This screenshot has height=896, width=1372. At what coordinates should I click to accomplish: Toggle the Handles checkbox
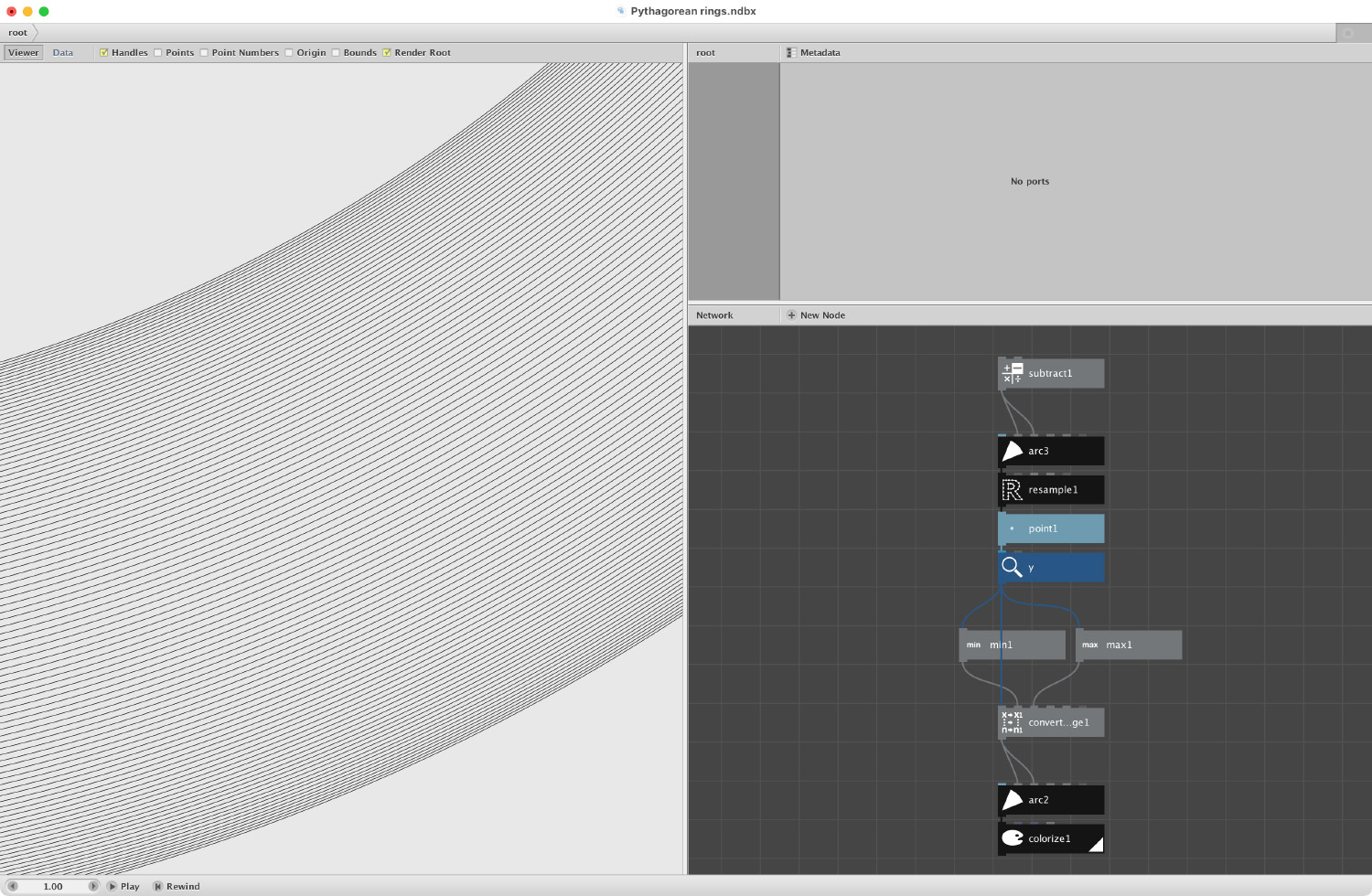(x=103, y=53)
